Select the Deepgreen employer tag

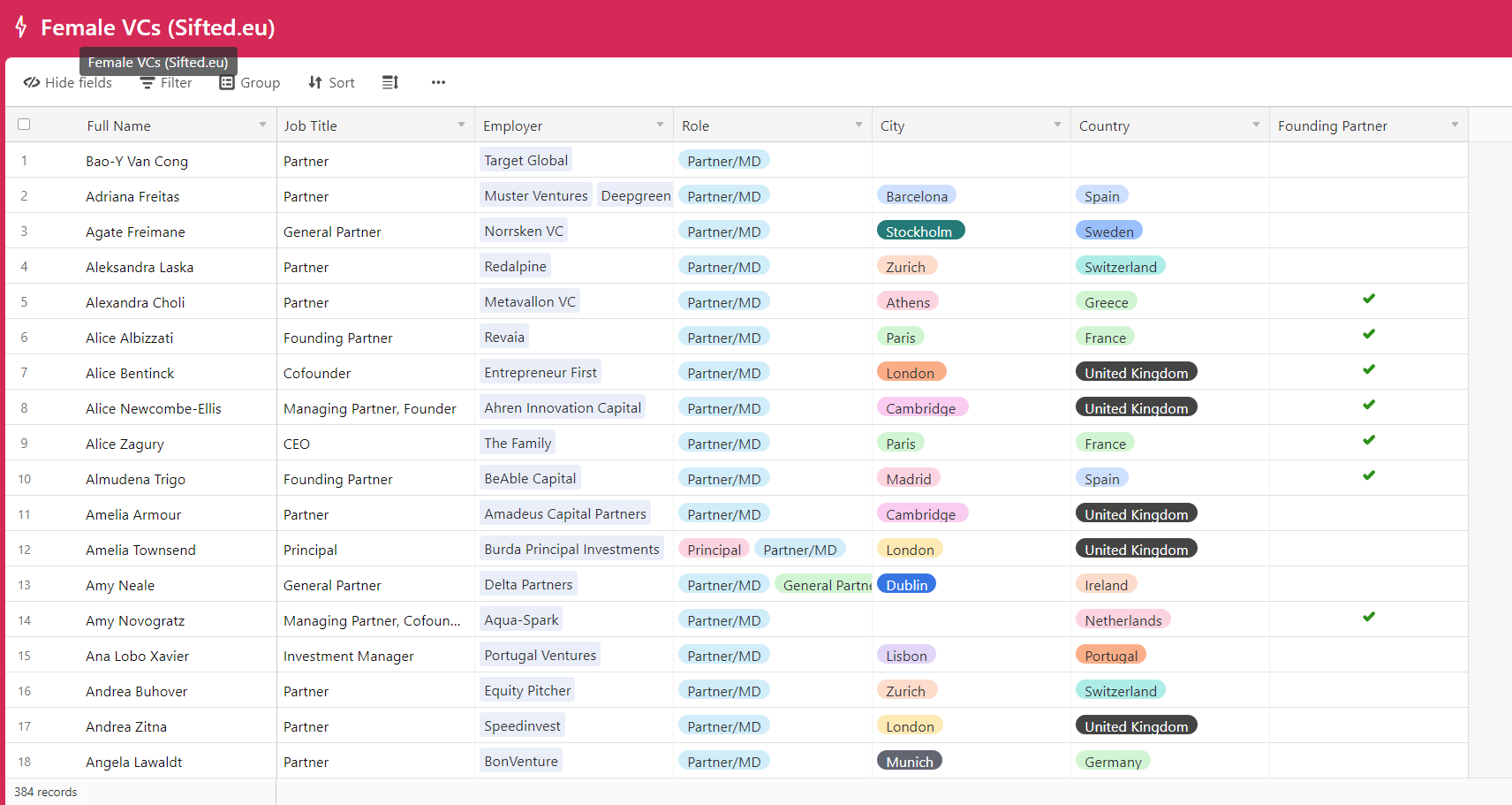[x=636, y=195]
